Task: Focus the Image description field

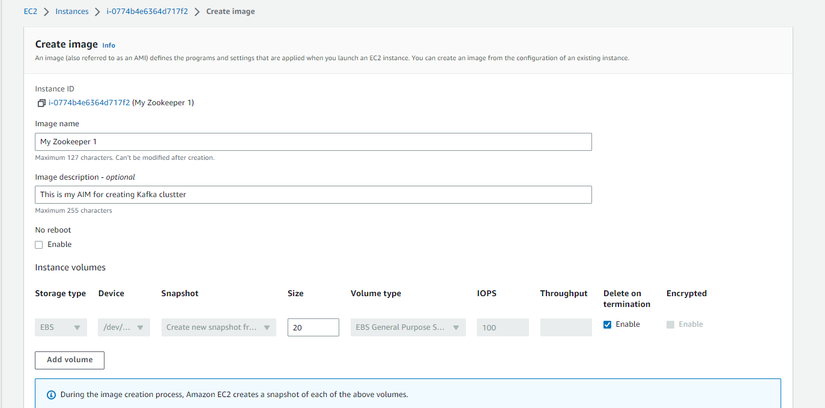Action: 313,195
